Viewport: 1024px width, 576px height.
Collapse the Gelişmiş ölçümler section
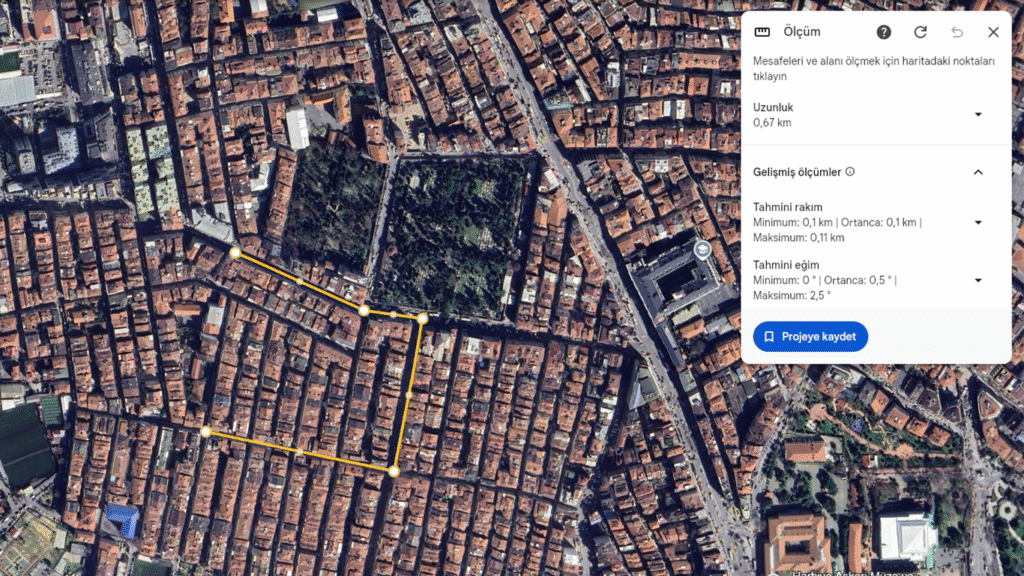978,172
